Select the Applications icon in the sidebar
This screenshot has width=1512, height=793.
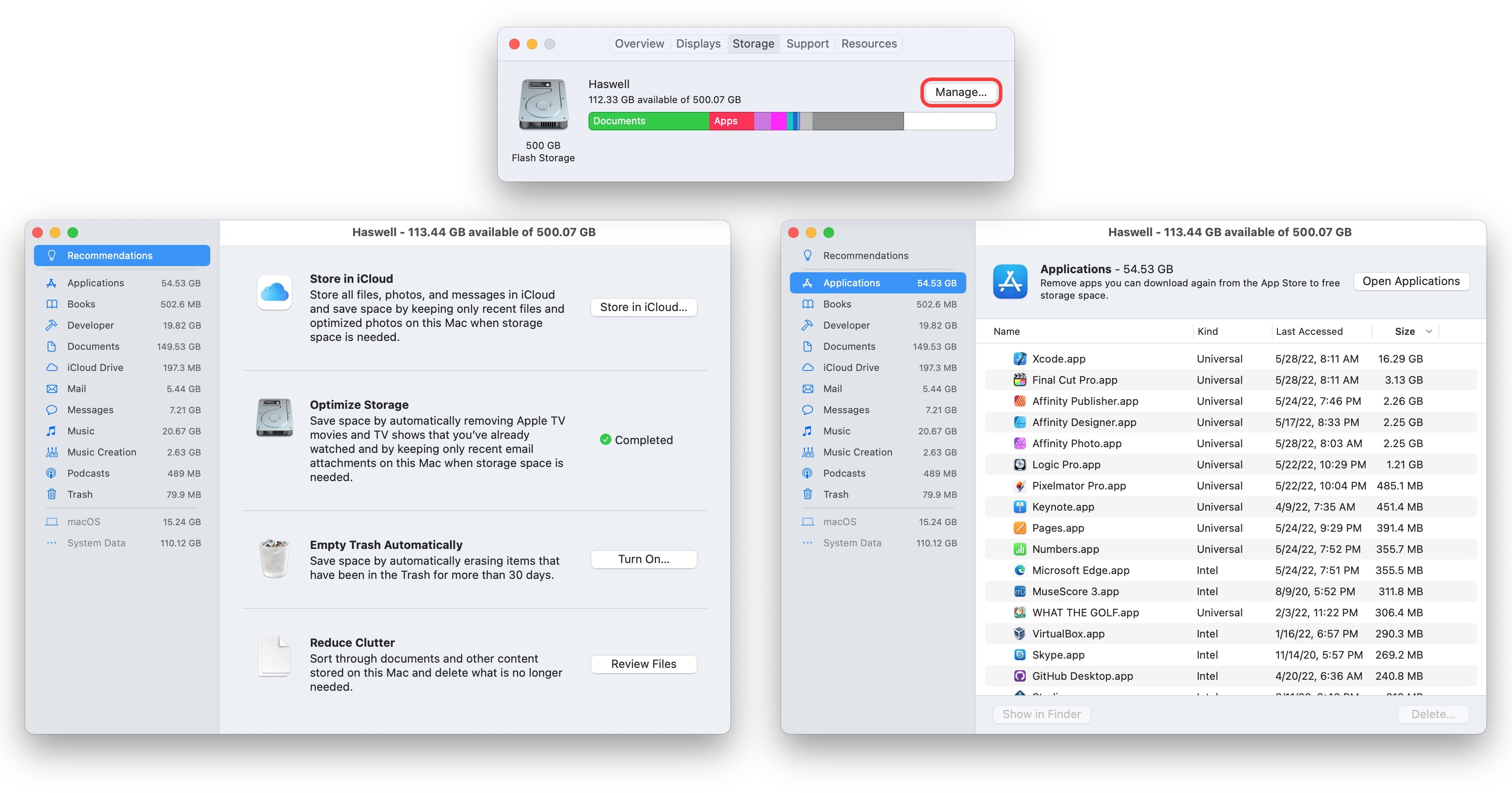click(52, 283)
